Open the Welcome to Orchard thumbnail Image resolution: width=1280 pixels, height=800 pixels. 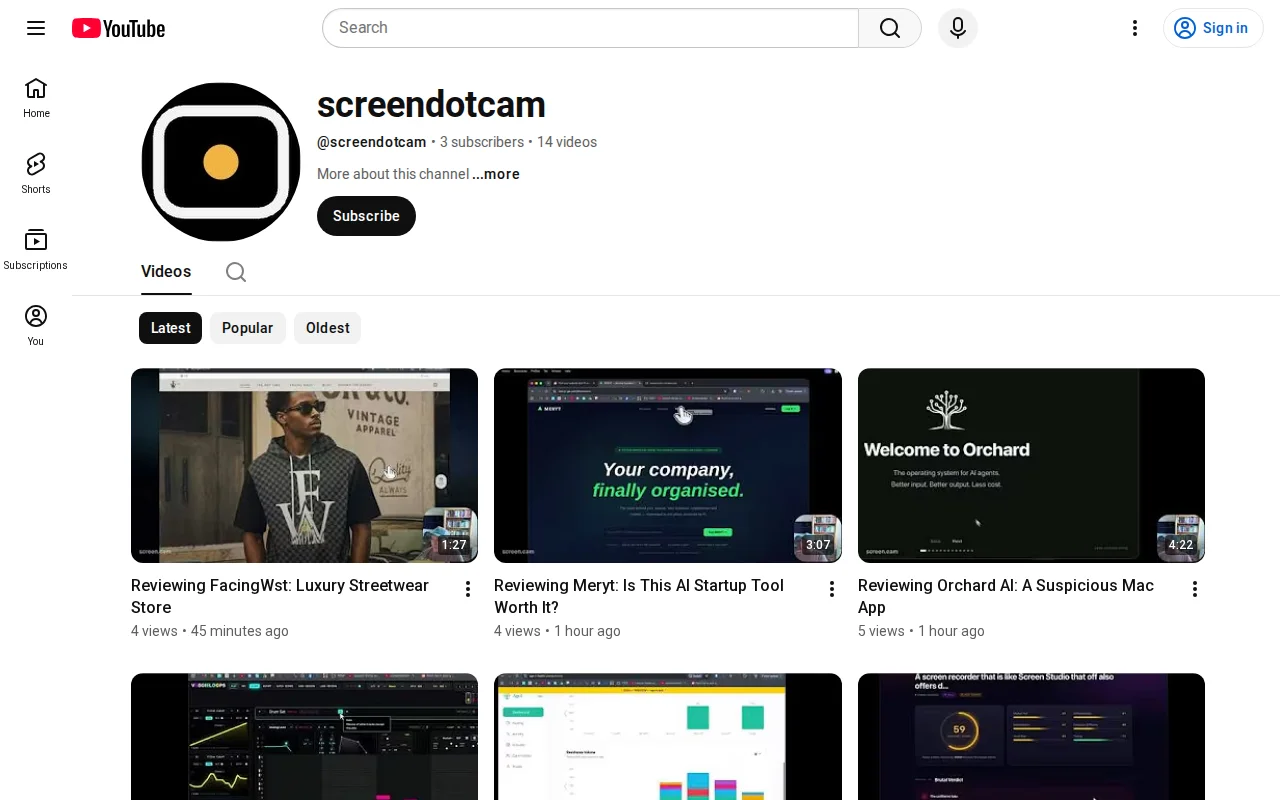coord(1031,465)
